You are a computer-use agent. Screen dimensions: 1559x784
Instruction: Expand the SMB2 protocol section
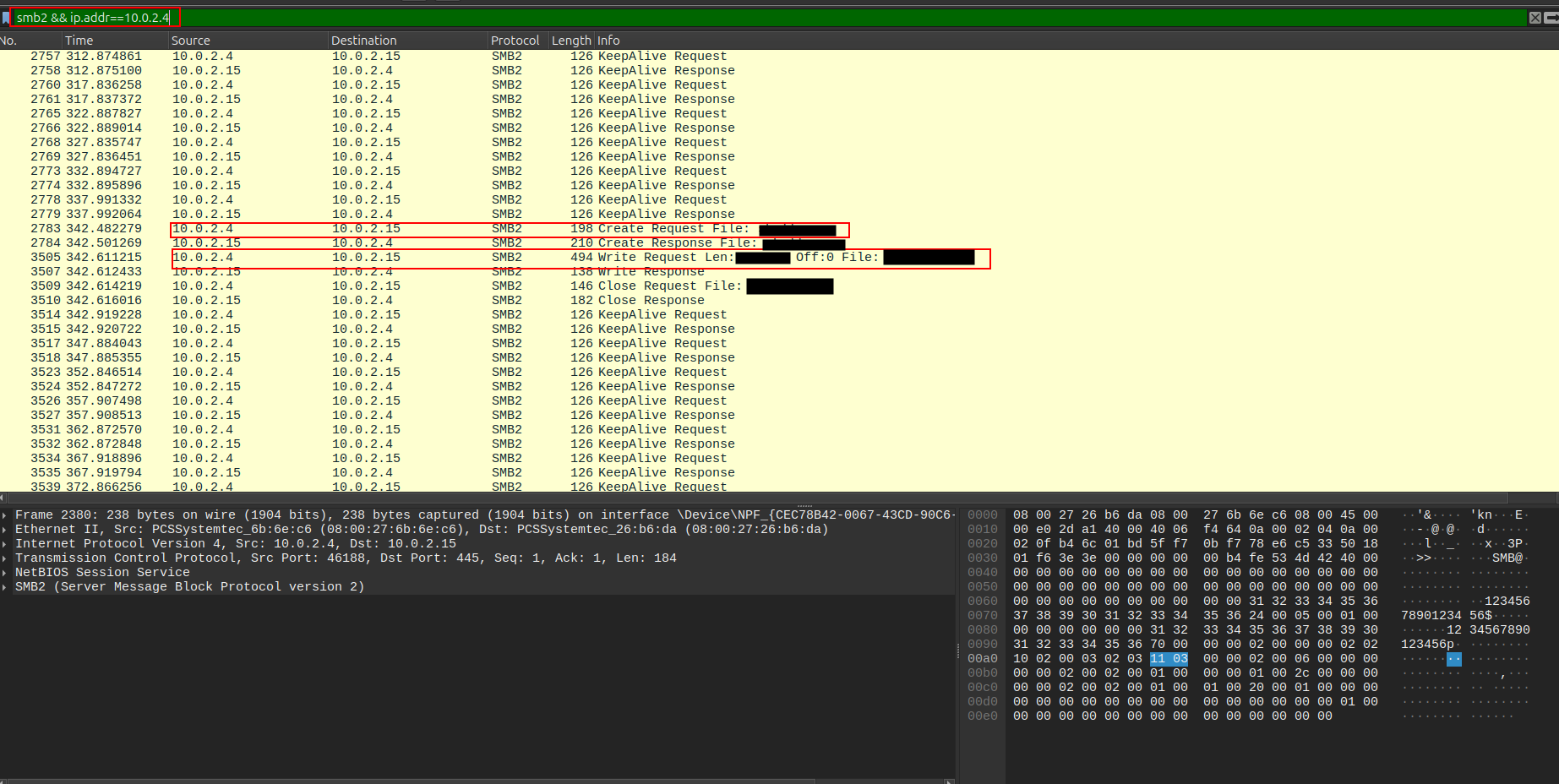coord(5,587)
